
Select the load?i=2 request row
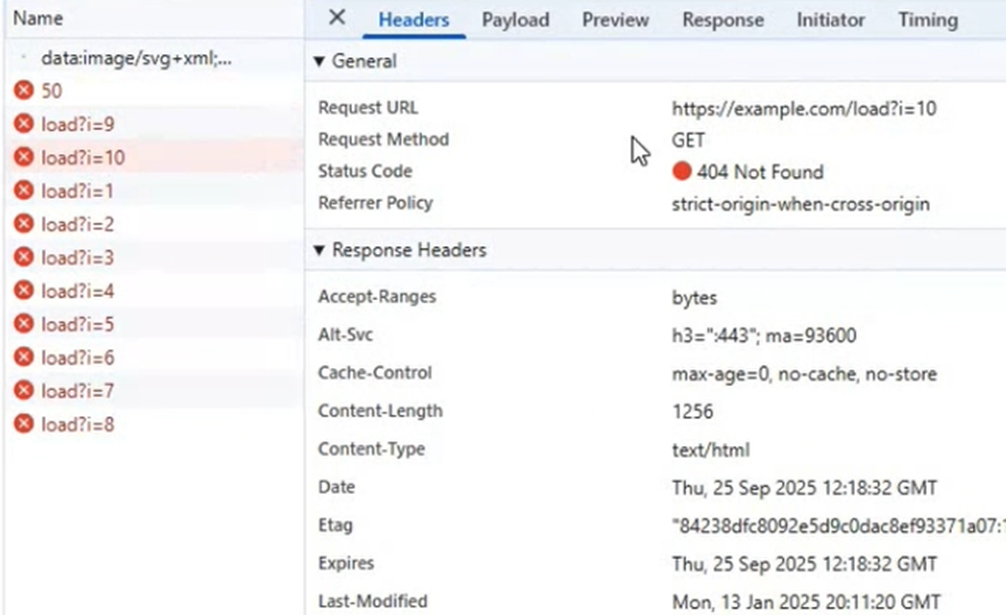pos(78,225)
